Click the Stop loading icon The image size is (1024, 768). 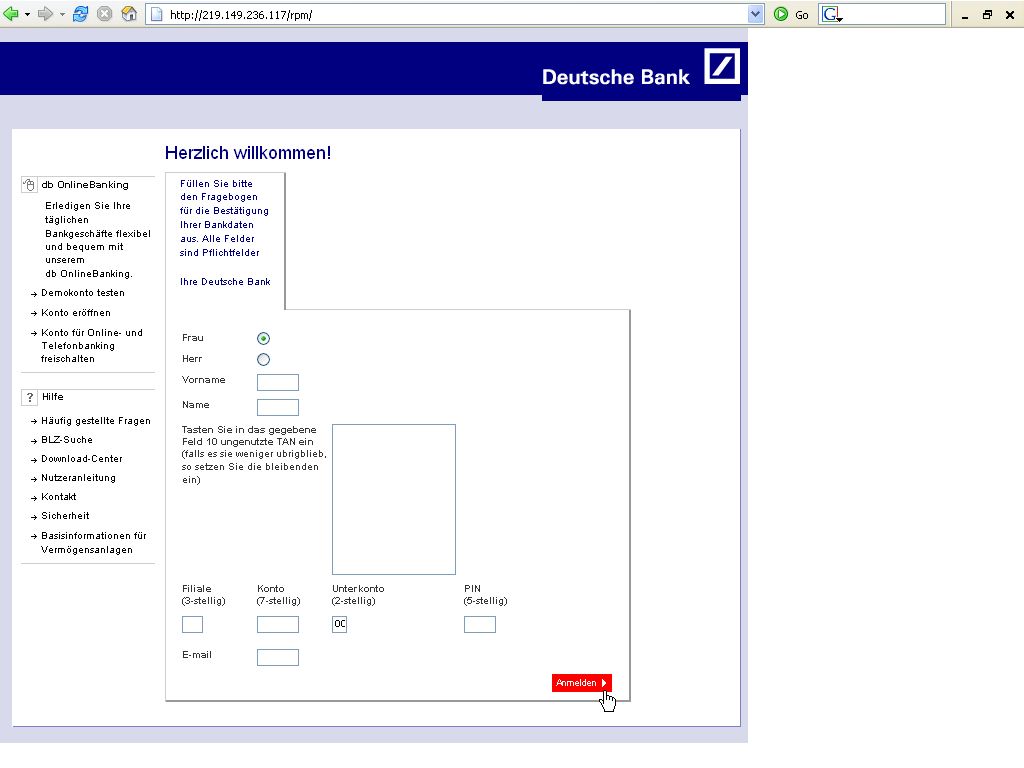[x=104, y=14]
